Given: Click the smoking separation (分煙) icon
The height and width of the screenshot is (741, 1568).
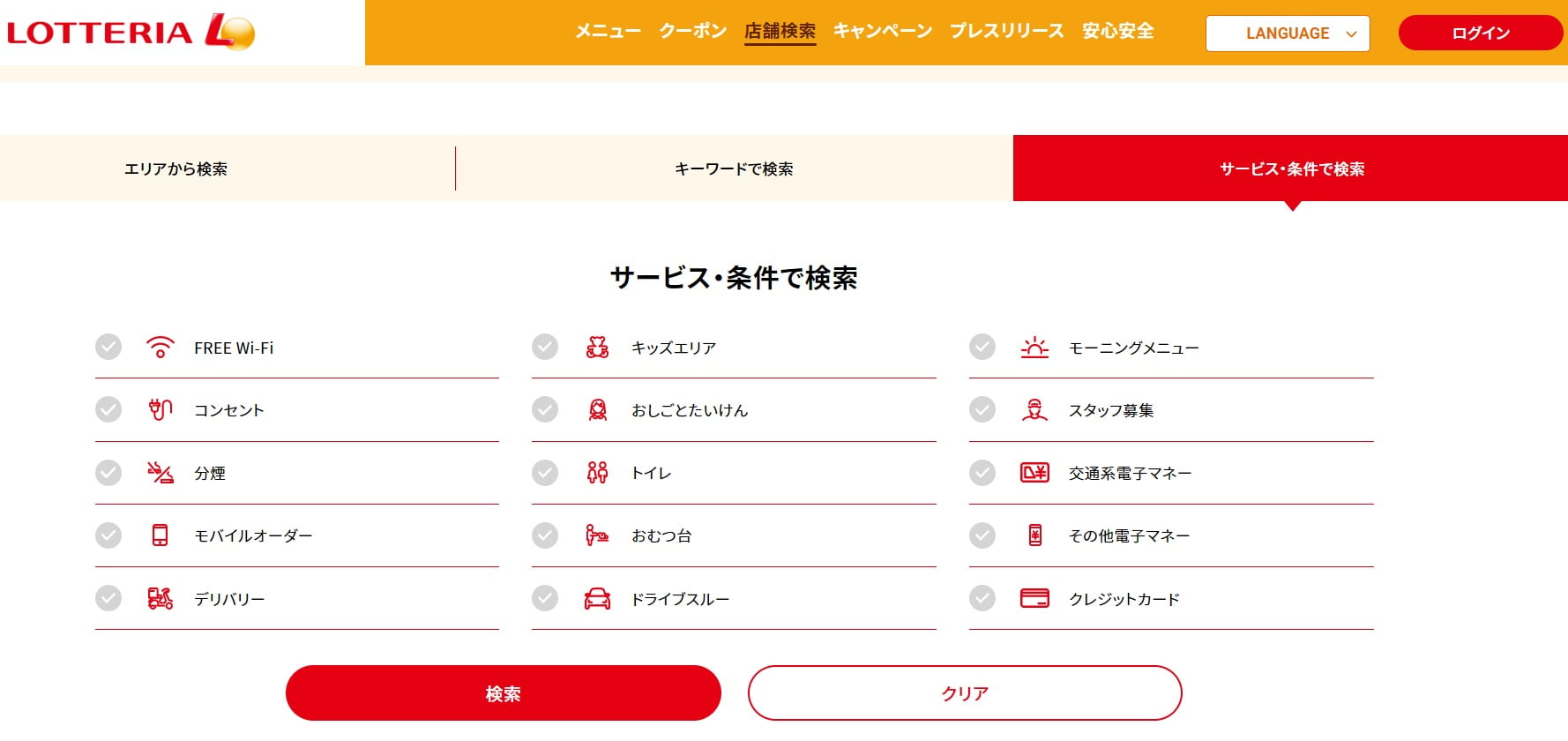Looking at the screenshot, I should tap(160, 473).
